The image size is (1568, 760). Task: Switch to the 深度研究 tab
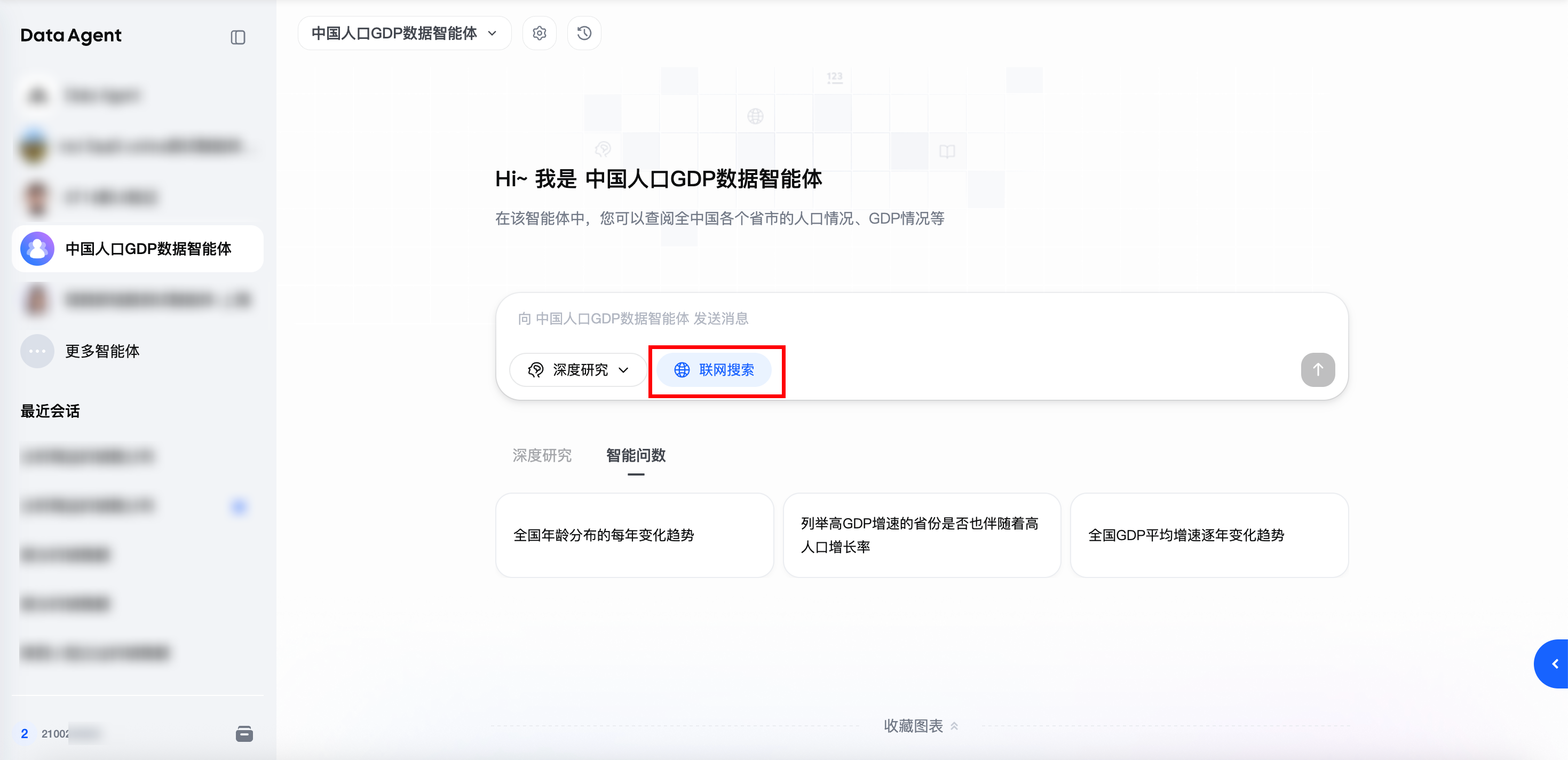click(542, 455)
